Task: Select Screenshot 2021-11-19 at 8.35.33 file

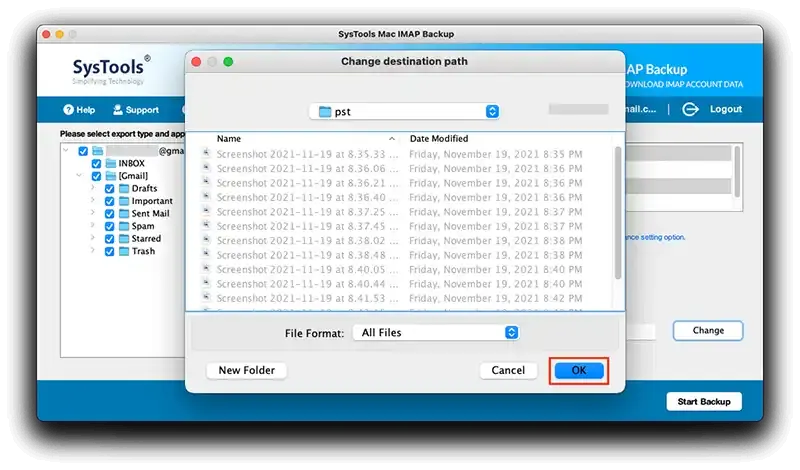Action: tap(307, 154)
